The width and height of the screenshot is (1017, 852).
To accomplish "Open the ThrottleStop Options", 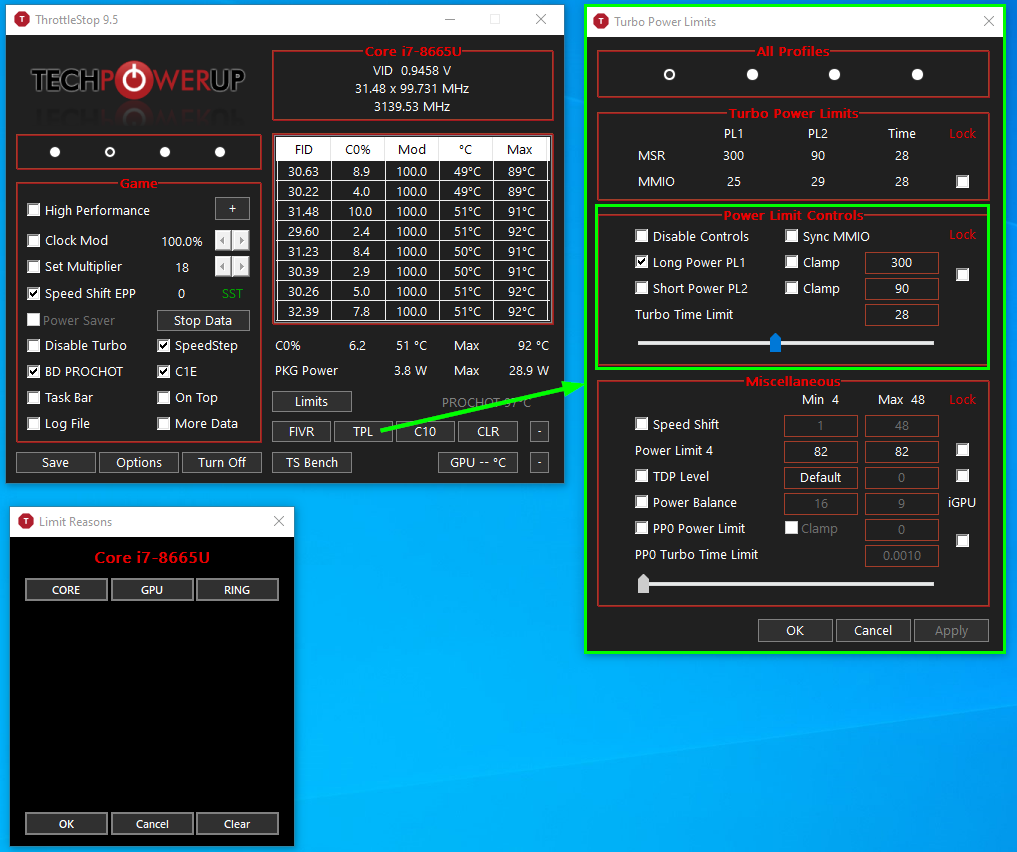I will [139, 462].
